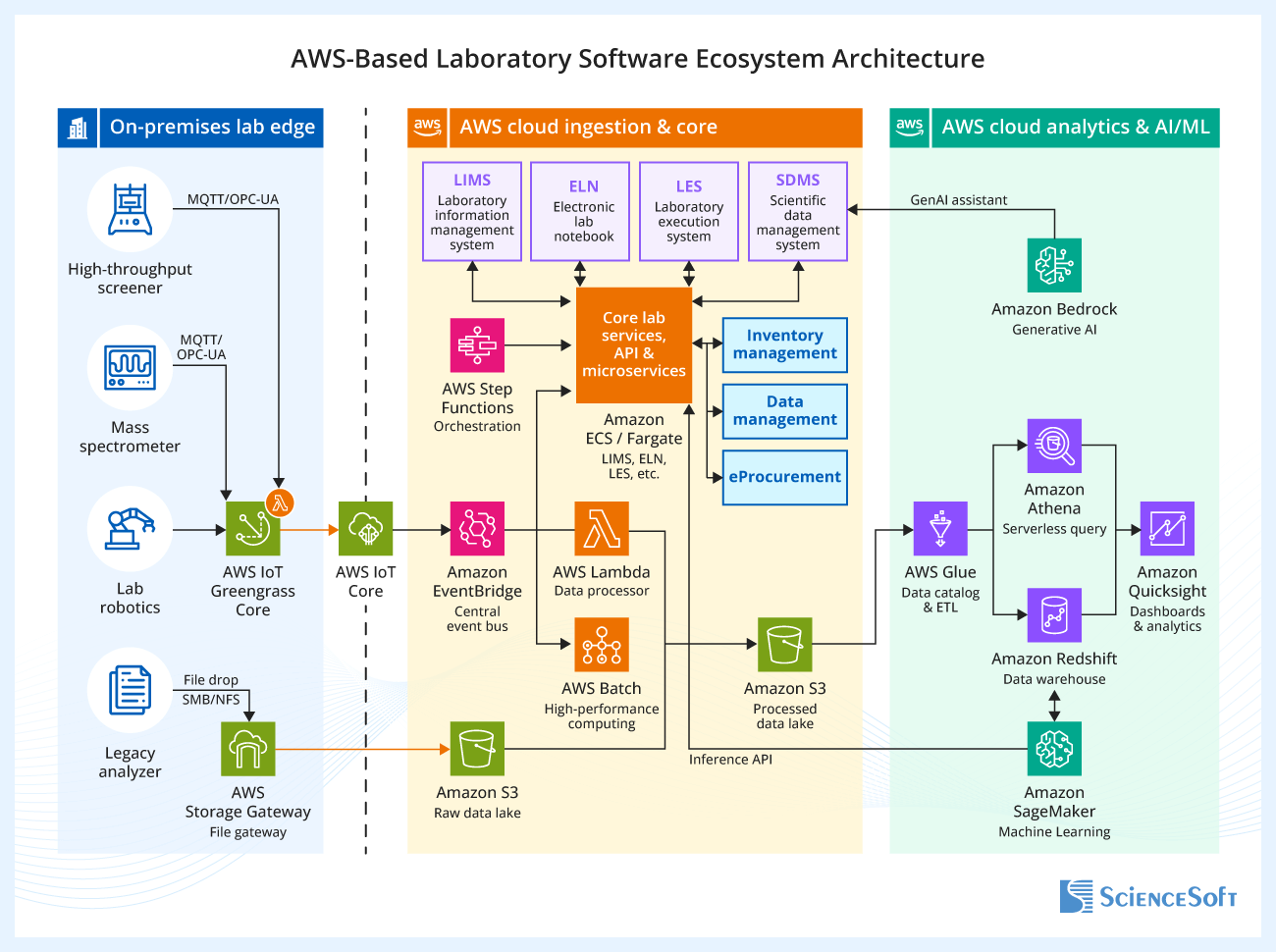
Task: Select the AWS Storage Gateway file gateway icon
Action: click(248, 748)
